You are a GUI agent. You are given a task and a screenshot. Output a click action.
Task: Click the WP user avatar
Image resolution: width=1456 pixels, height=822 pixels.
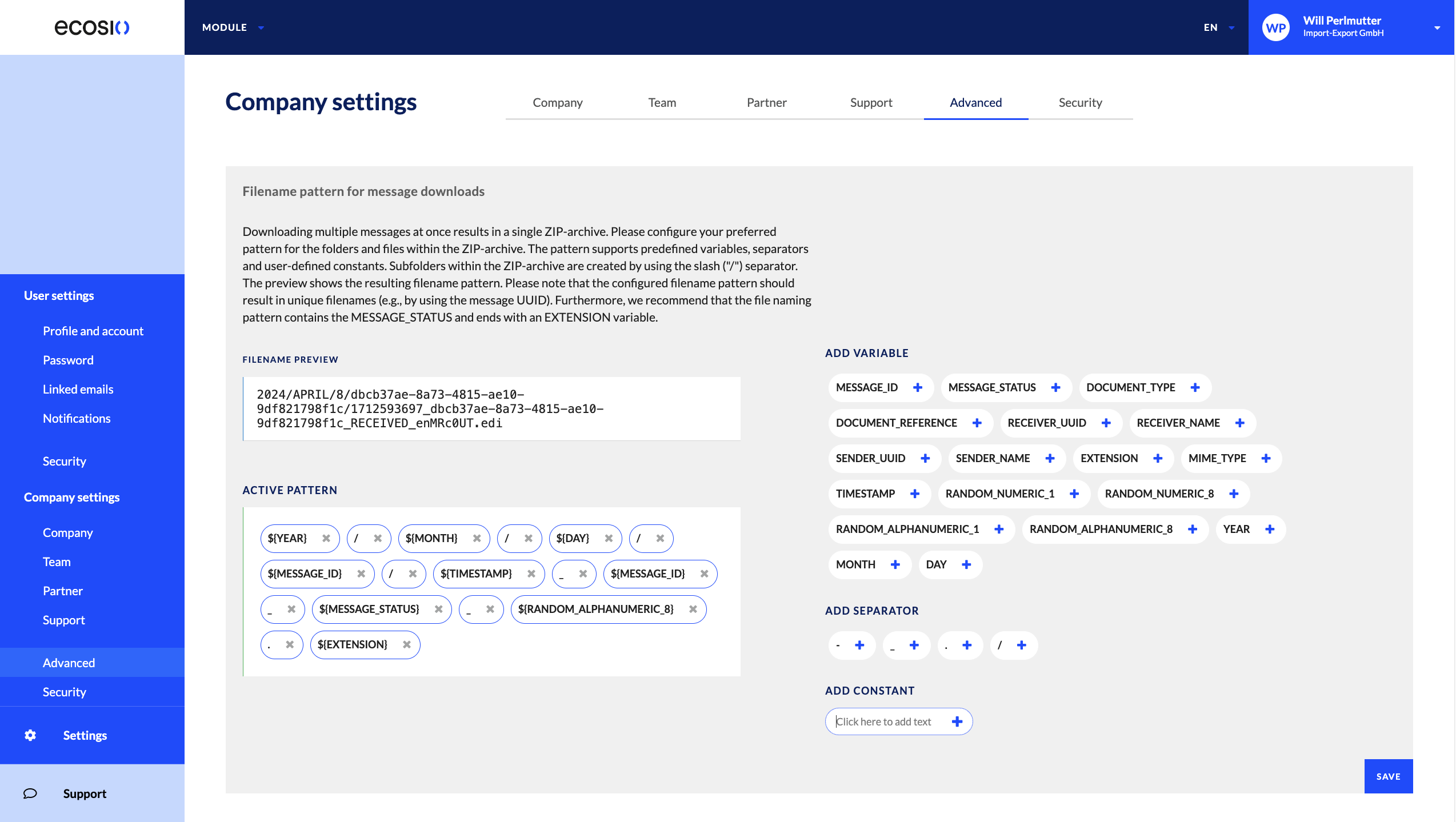pos(1276,27)
